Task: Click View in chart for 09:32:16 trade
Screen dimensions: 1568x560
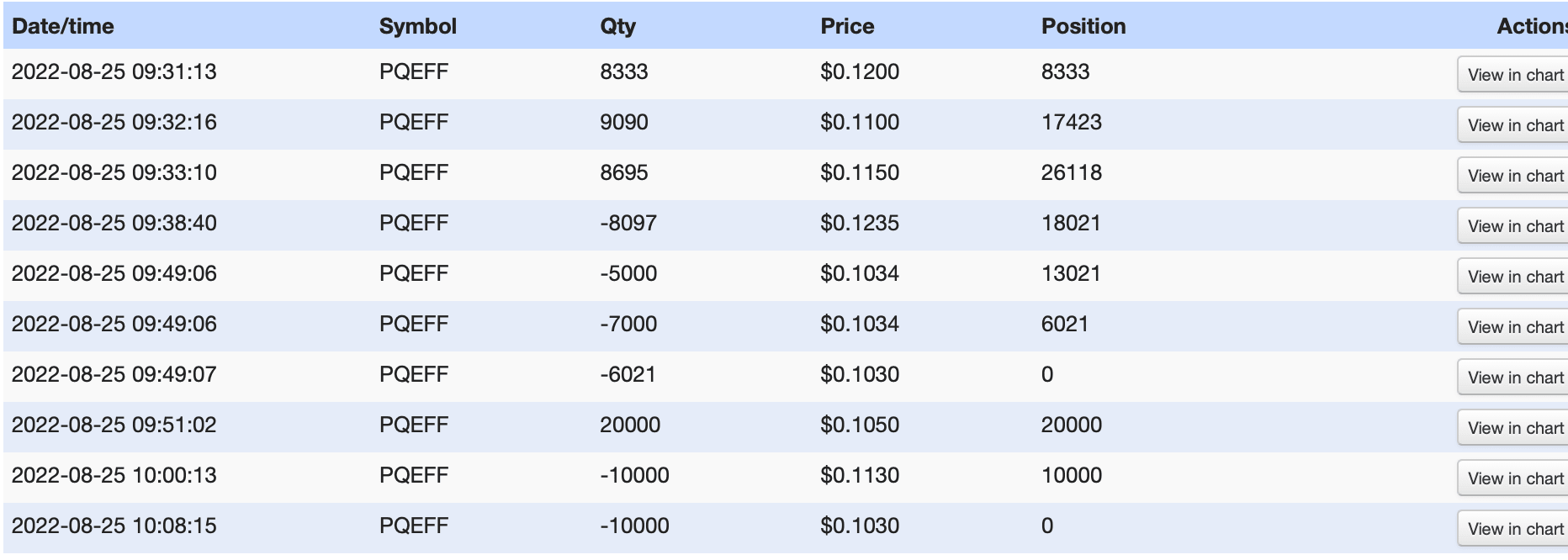Action: (x=1514, y=125)
